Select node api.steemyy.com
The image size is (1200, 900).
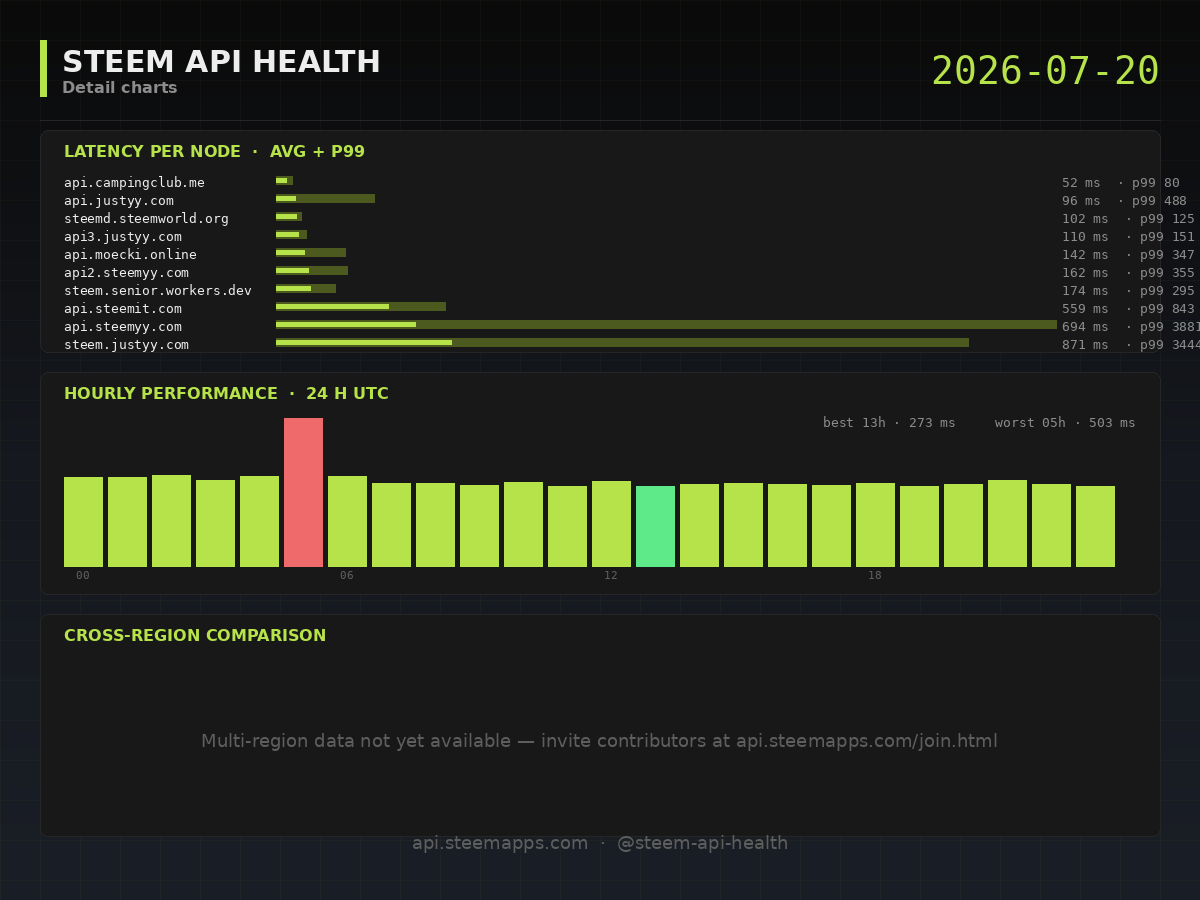123,327
